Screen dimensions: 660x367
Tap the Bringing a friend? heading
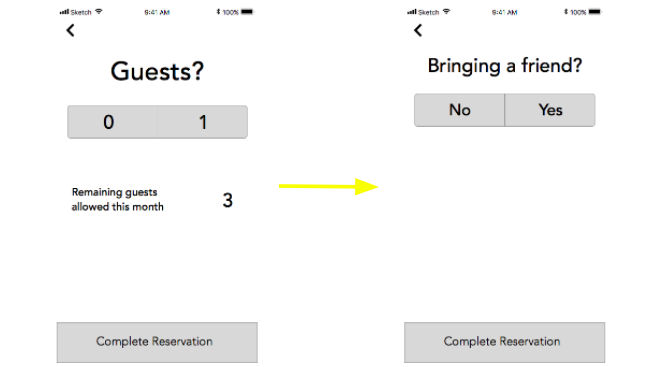click(505, 66)
